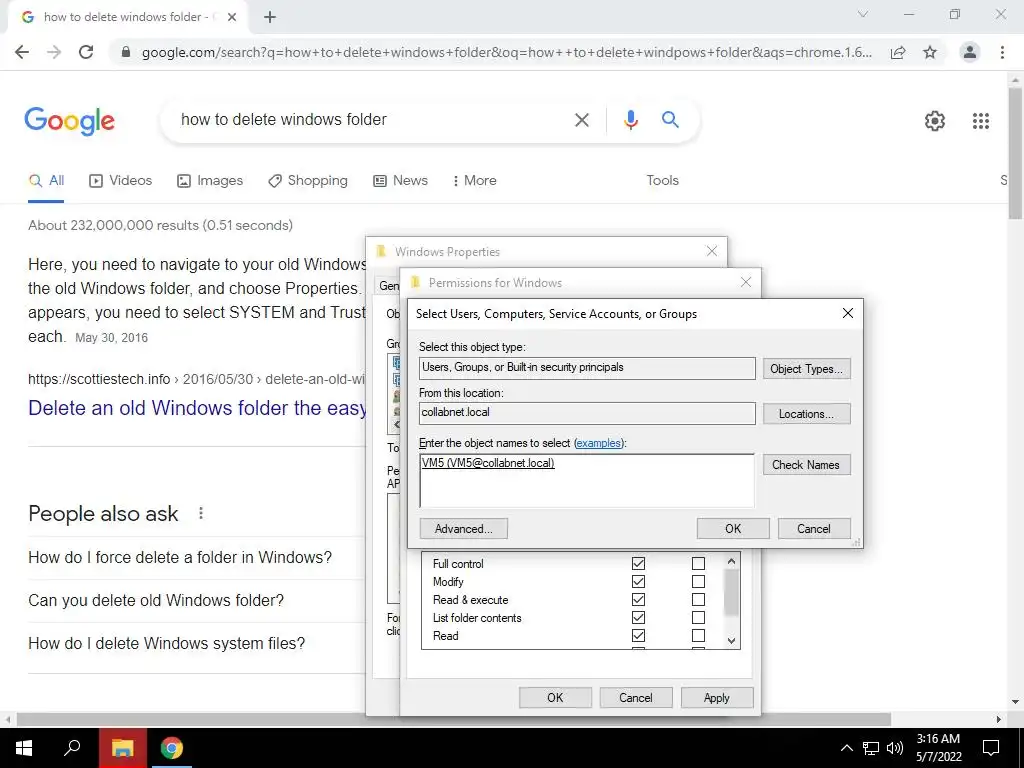The width and height of the screenshot is (1024, 768).
Task: Open the Google apps grid
Action: click(x=980, y=121)
